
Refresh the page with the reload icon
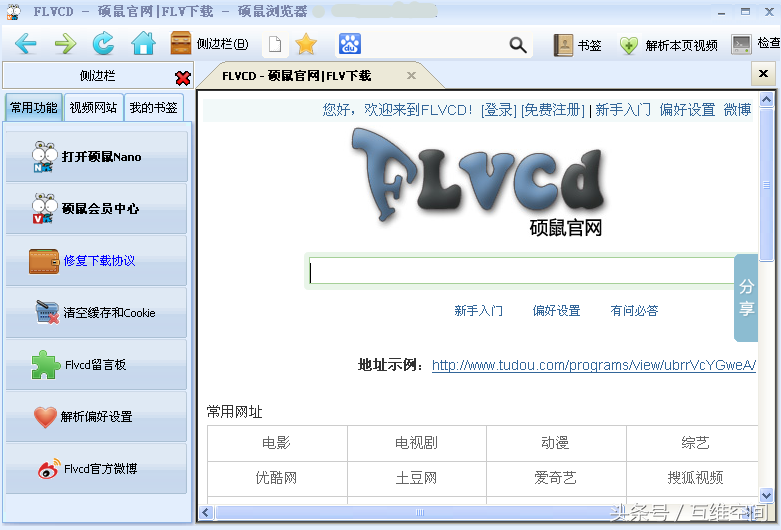tap(103, 44)
